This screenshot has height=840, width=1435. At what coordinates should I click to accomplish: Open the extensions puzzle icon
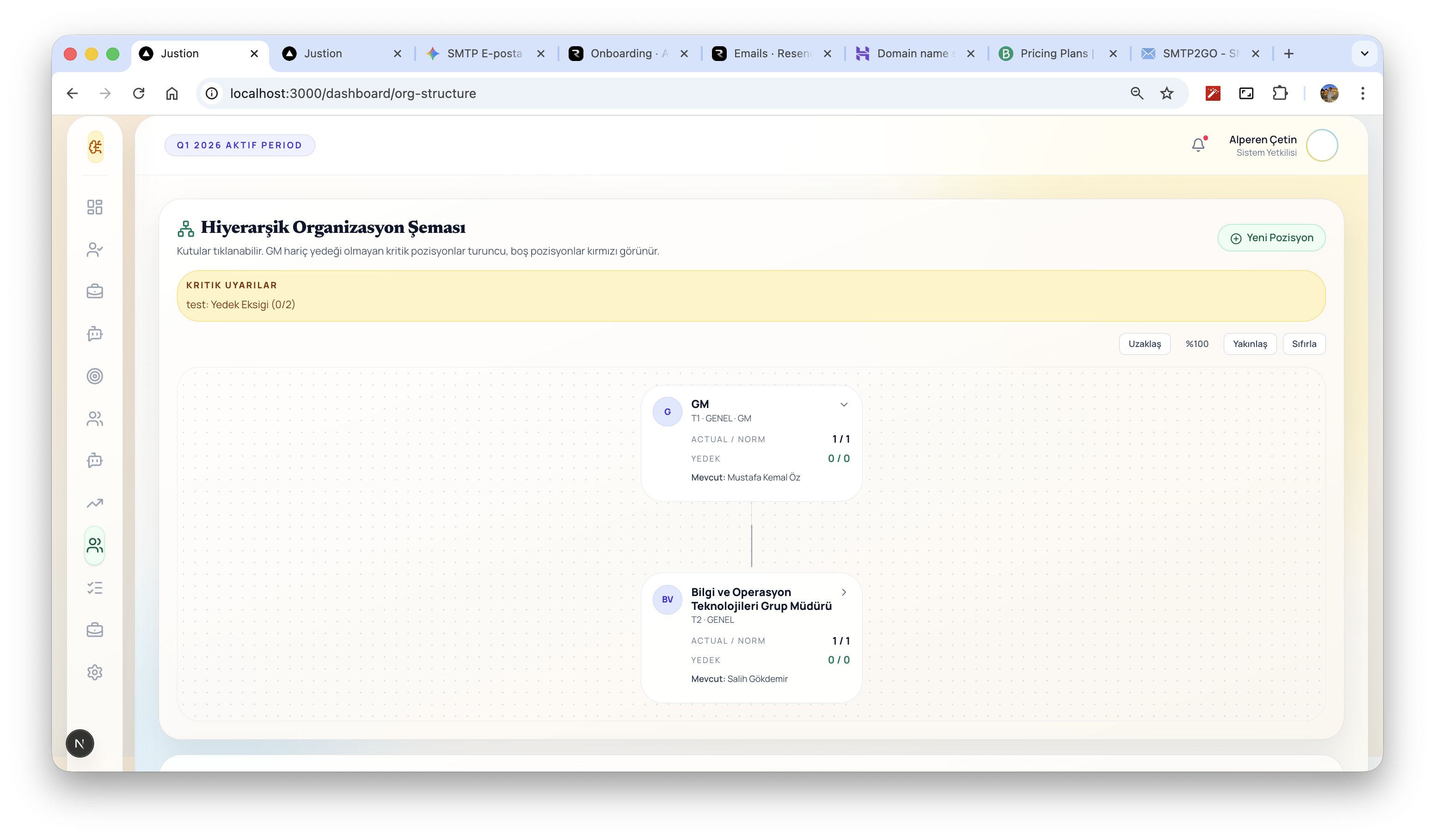click(1280, 93)
